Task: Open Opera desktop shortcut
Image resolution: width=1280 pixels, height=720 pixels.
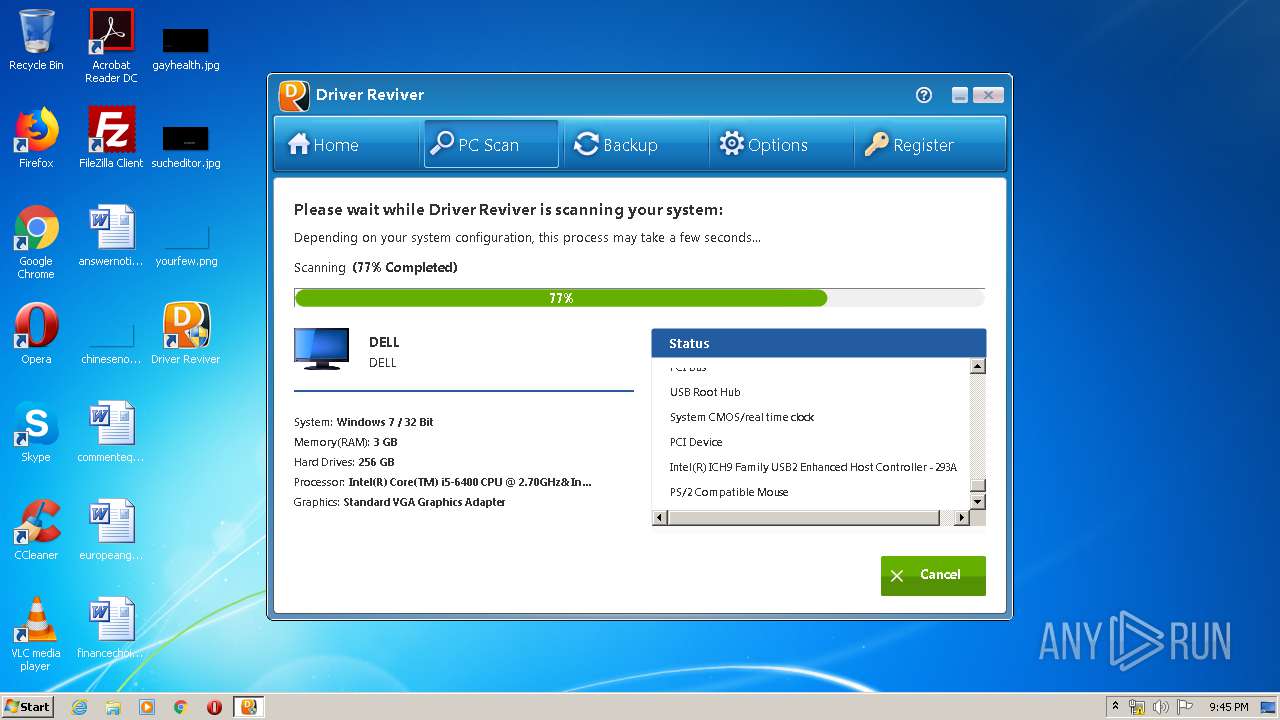Action: (x=36, y=334)
